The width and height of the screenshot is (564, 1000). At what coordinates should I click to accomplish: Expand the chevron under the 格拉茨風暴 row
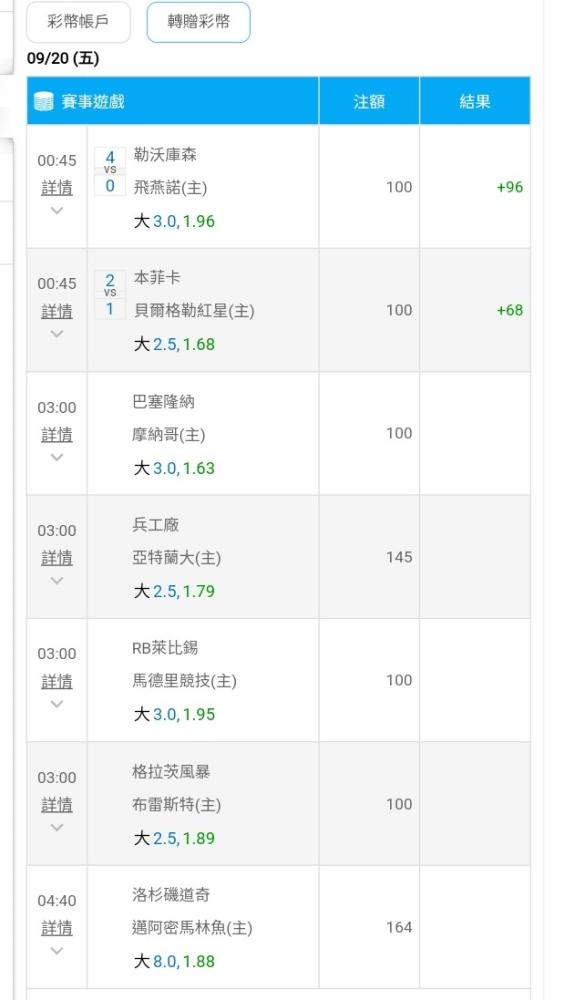(57, 827)
